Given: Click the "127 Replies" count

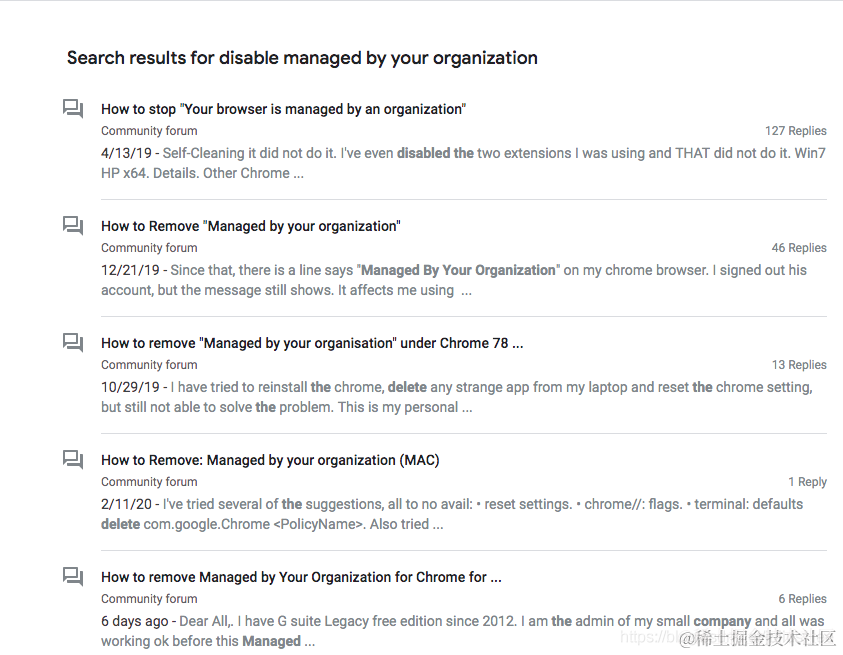Looking at the screenshot, I should [795, 131].
